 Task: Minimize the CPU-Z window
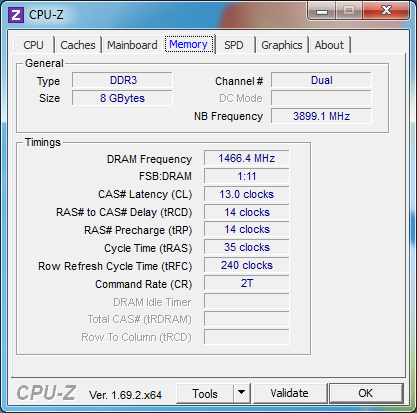point(322,11)
